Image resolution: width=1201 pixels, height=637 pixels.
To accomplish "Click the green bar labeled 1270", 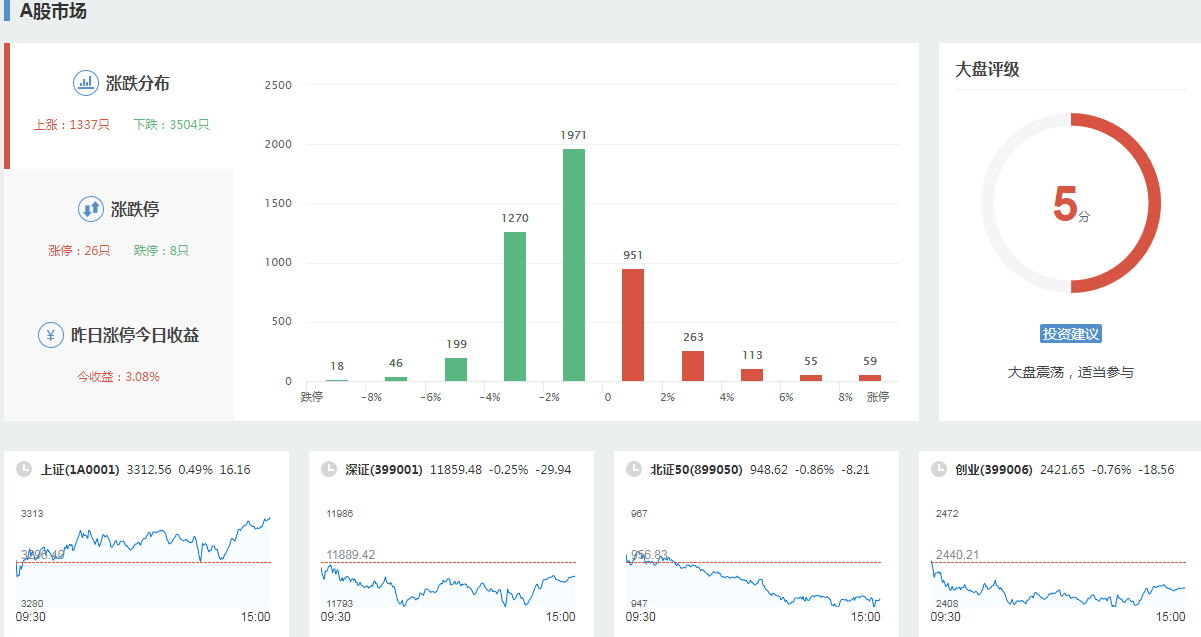I will click(515, 306).
